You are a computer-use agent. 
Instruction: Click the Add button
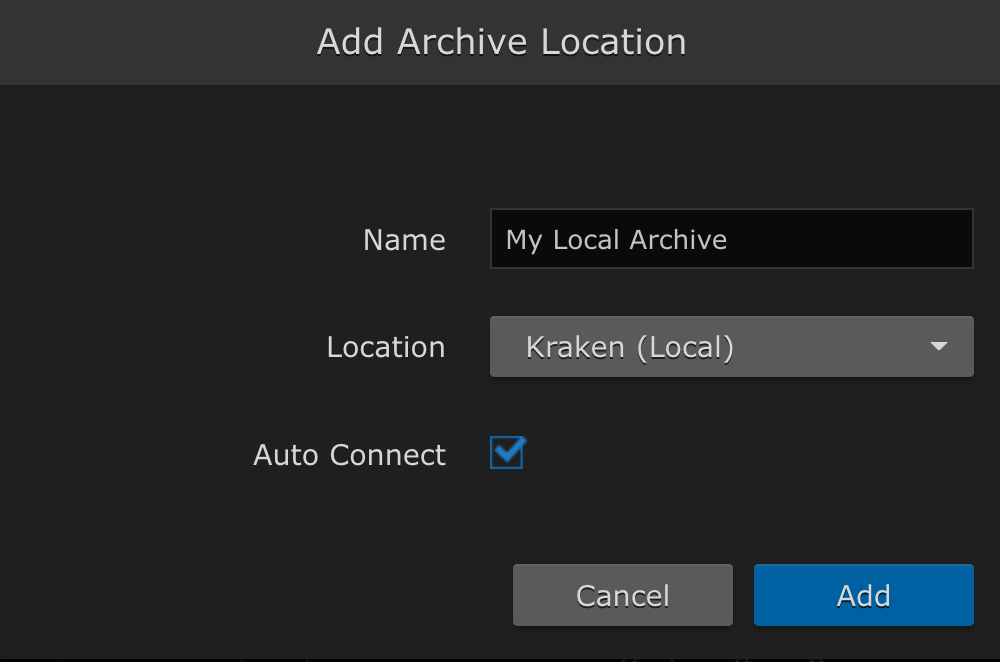click(863, 596)
